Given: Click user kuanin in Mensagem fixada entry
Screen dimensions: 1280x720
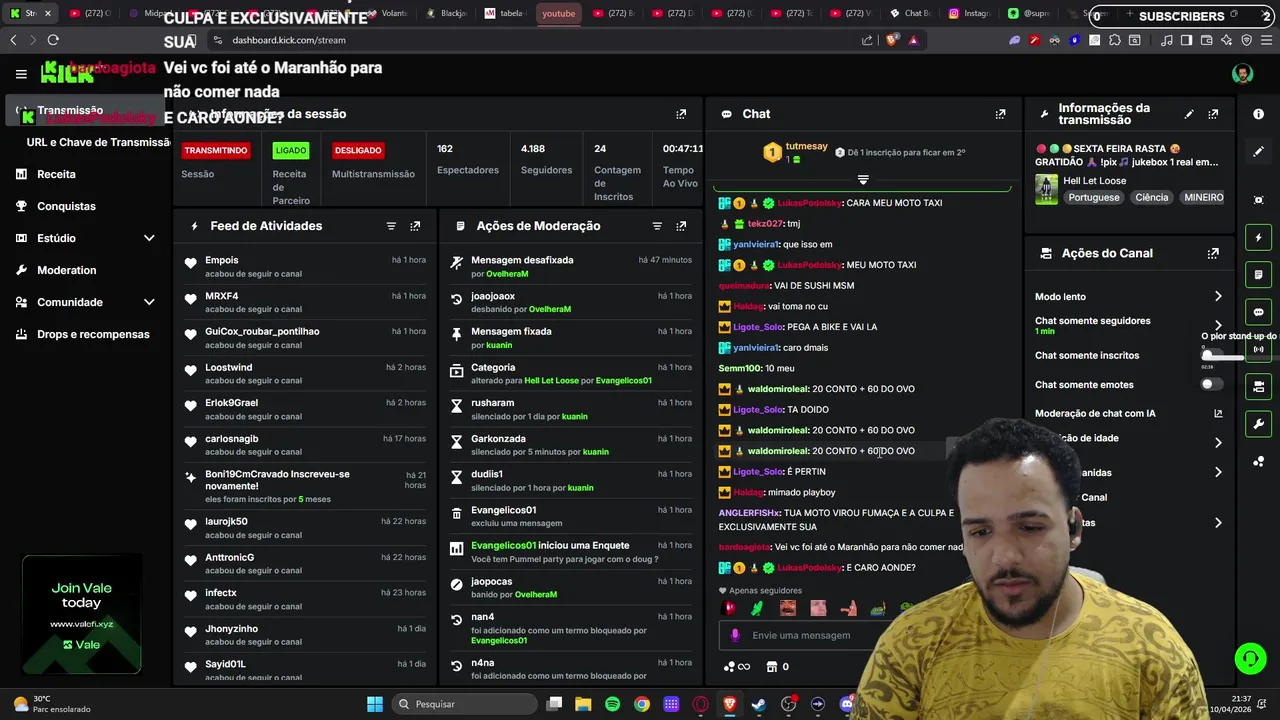Looking at the screenshot, I should click(x=498, y=345).
